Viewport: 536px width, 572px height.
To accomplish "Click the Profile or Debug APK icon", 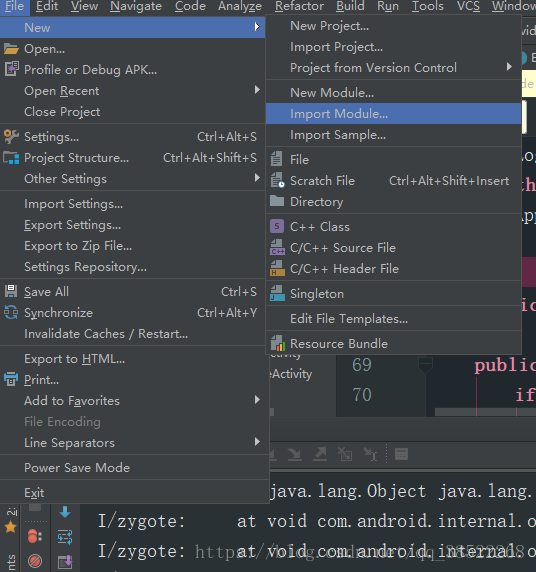I will pos(11,69).
